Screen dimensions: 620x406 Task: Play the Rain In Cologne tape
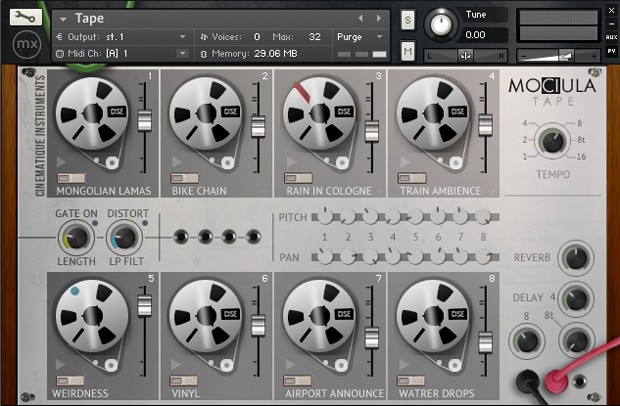(291, 162)
